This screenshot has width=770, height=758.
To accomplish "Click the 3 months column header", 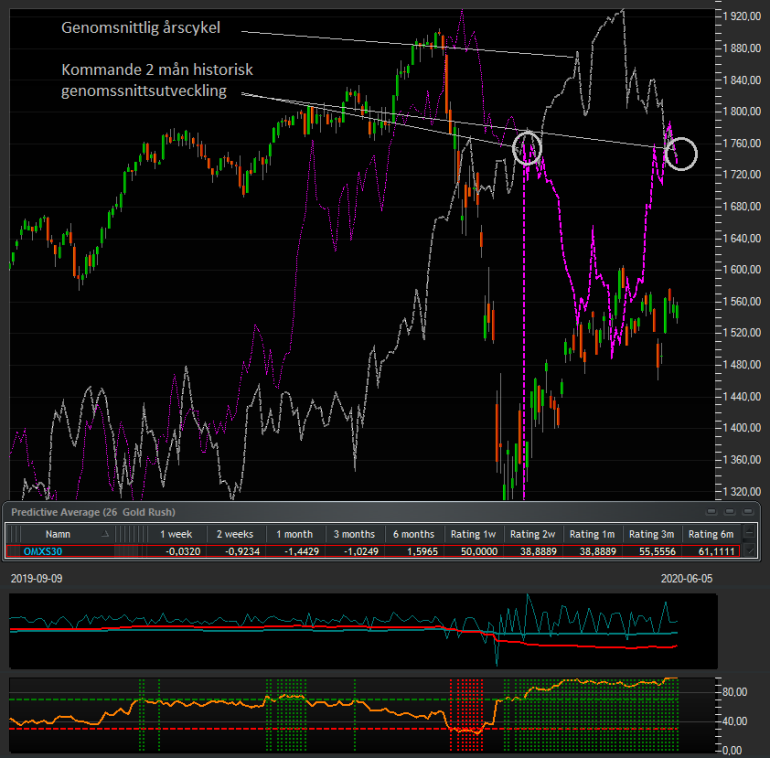I will tap(353, 535).
